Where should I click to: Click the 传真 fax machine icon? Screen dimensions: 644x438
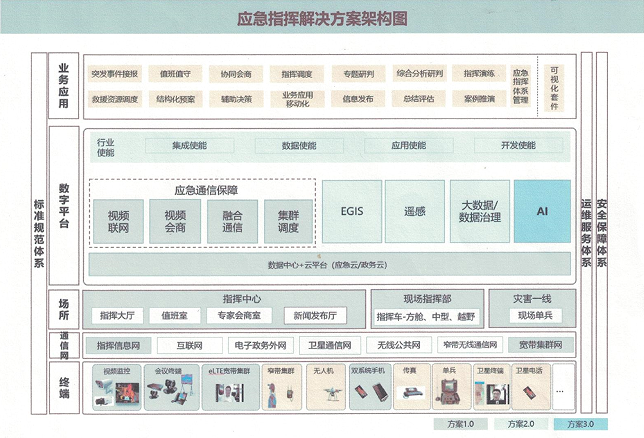409,392
